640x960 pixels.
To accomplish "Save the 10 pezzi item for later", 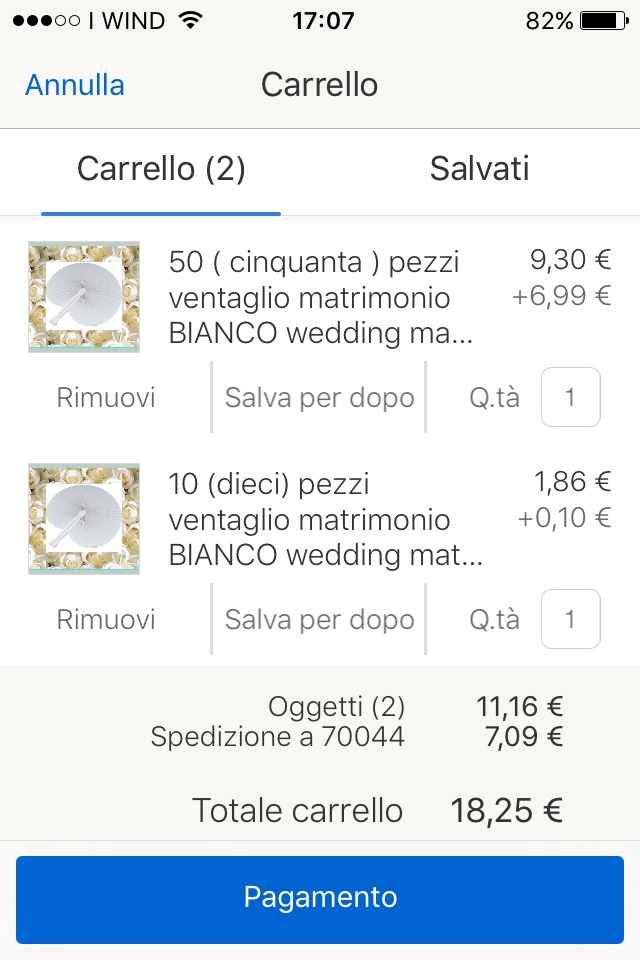I will point(319,620).
